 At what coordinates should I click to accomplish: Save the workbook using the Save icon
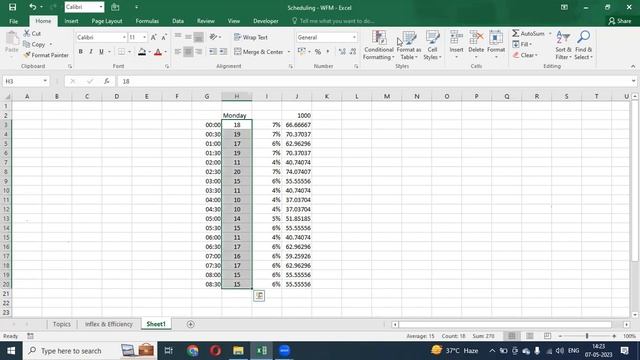[x=13, y=7]
